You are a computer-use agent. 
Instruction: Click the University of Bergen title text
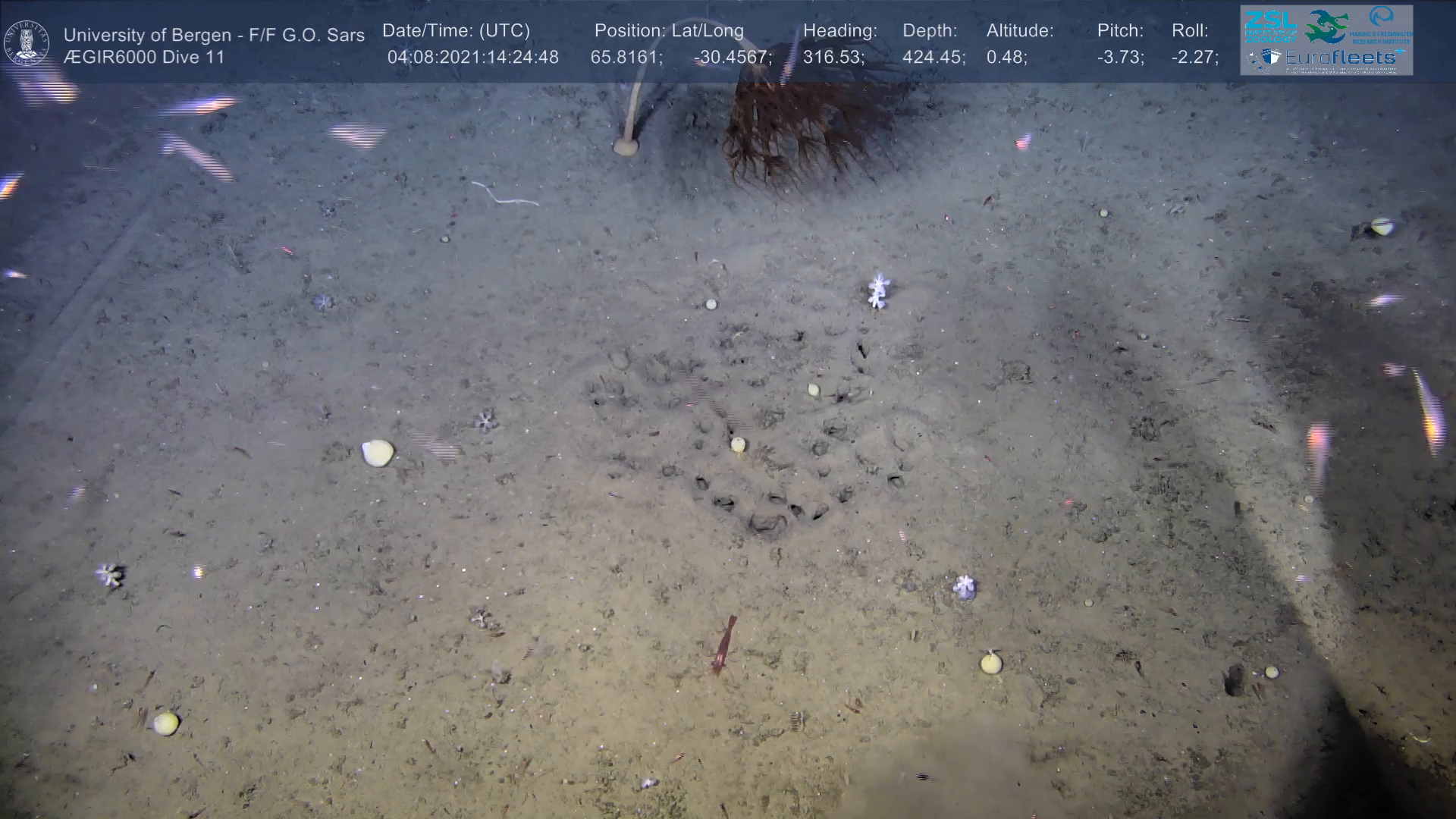[214, 35]
